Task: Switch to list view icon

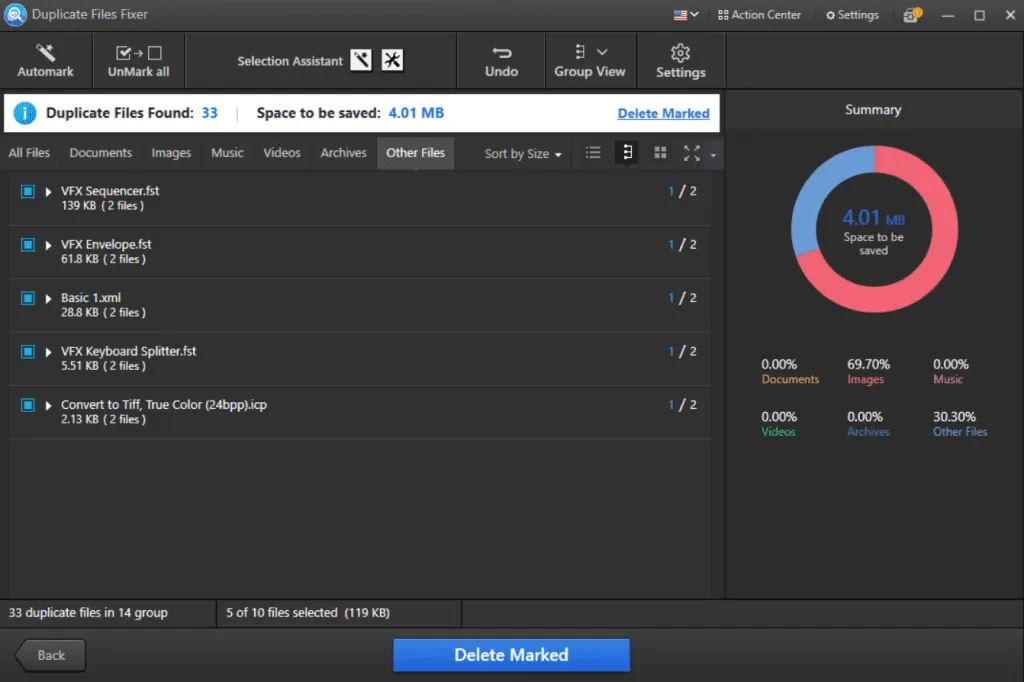Action: click(593, 153)
